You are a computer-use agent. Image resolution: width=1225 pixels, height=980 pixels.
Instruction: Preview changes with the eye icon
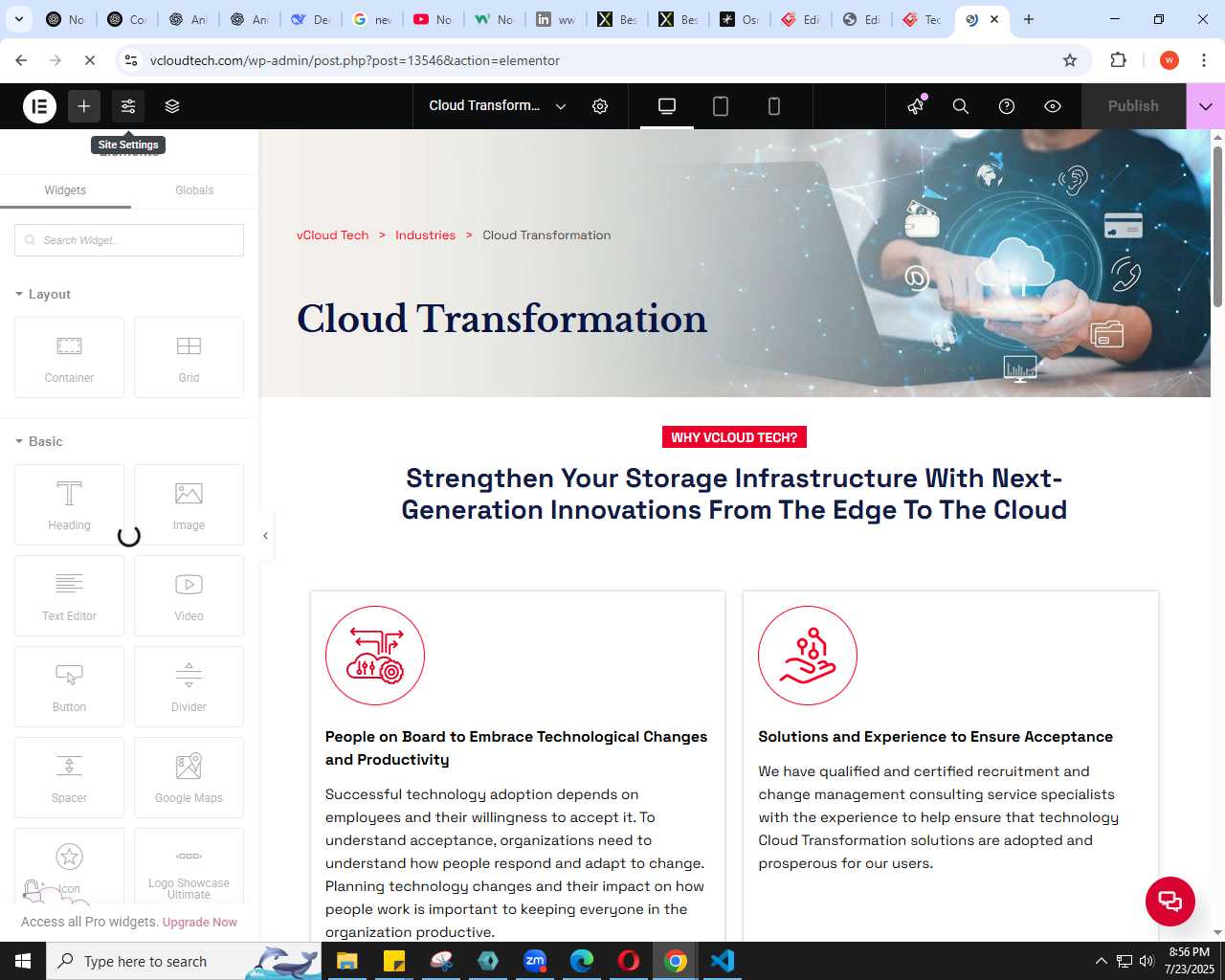(x=1053, y=106)
